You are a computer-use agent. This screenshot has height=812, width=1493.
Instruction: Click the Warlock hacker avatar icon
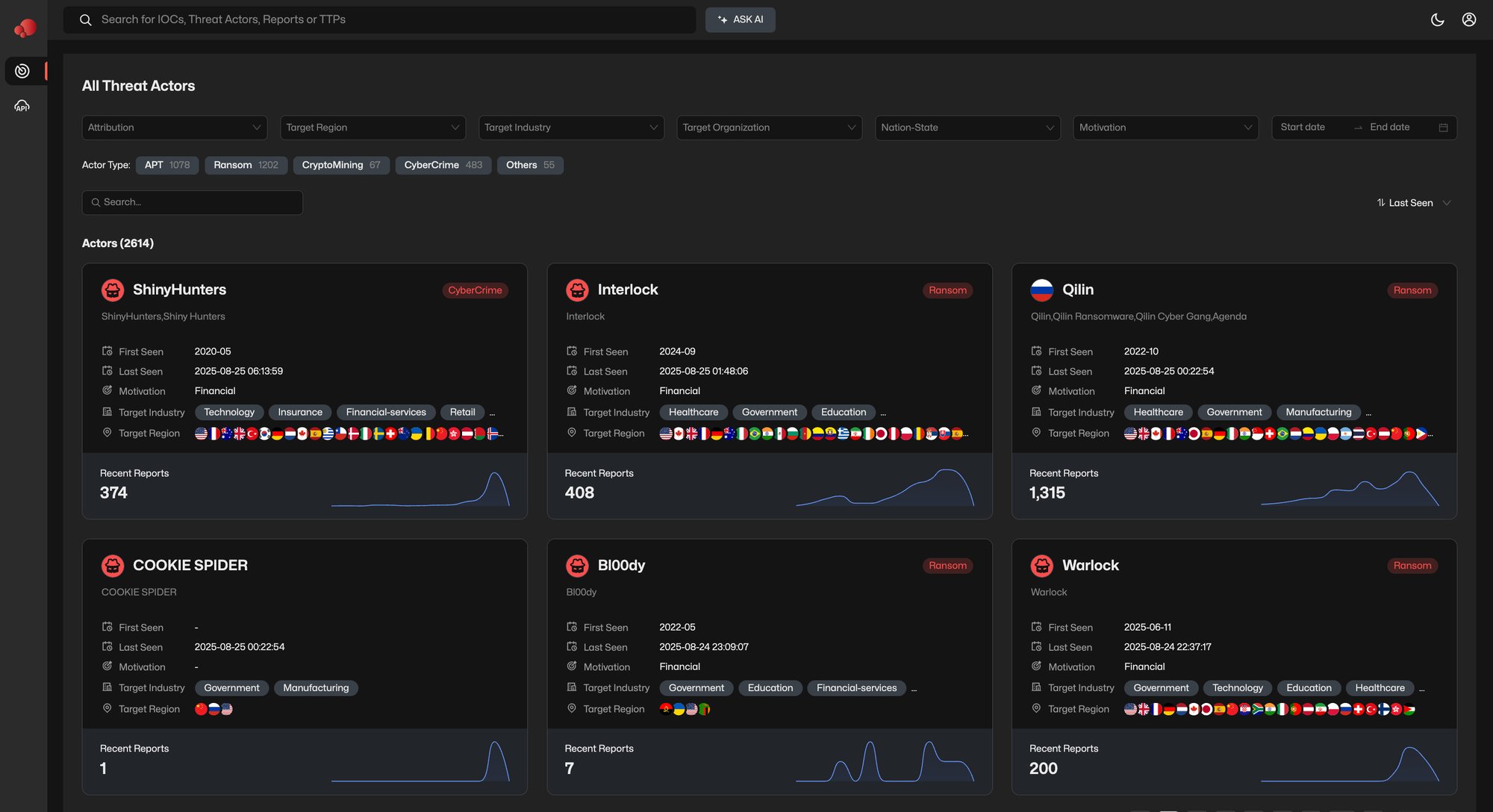(x=1042, y=566)
